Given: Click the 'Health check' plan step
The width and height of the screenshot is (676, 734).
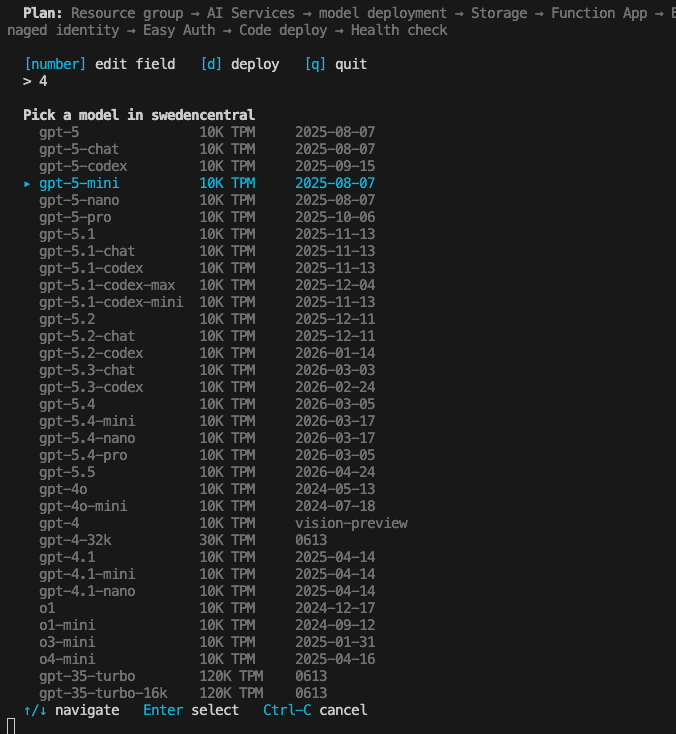Looking at the screenshot, I should point(399,30).
